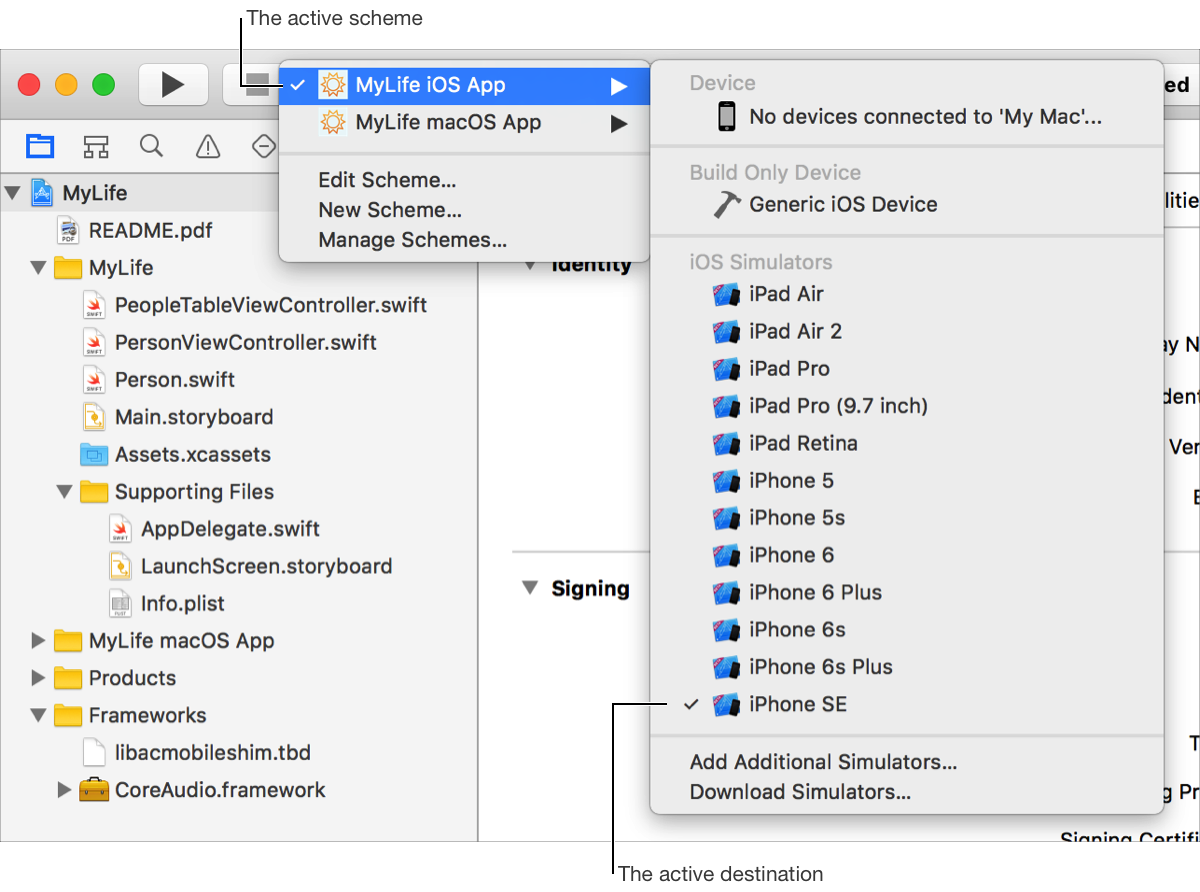Select Generic iOS Device hammer entry

click(x=842, y=204)
